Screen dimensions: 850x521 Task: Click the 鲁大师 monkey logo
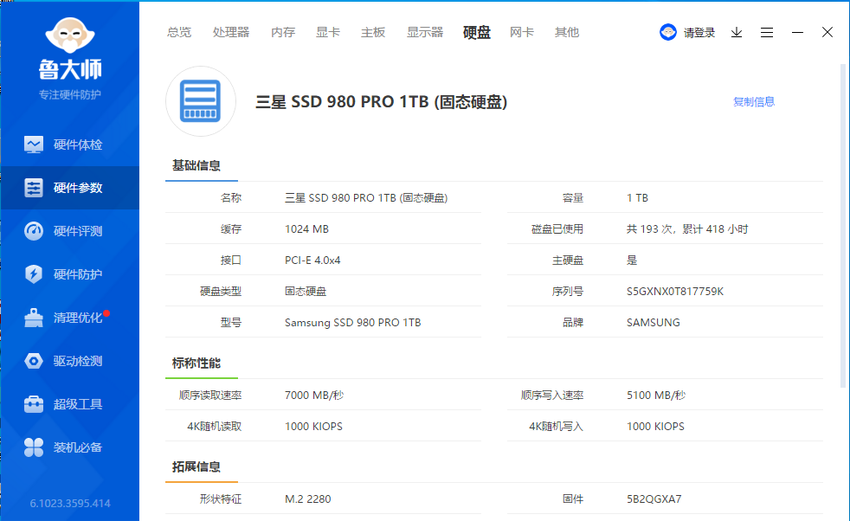69,35
